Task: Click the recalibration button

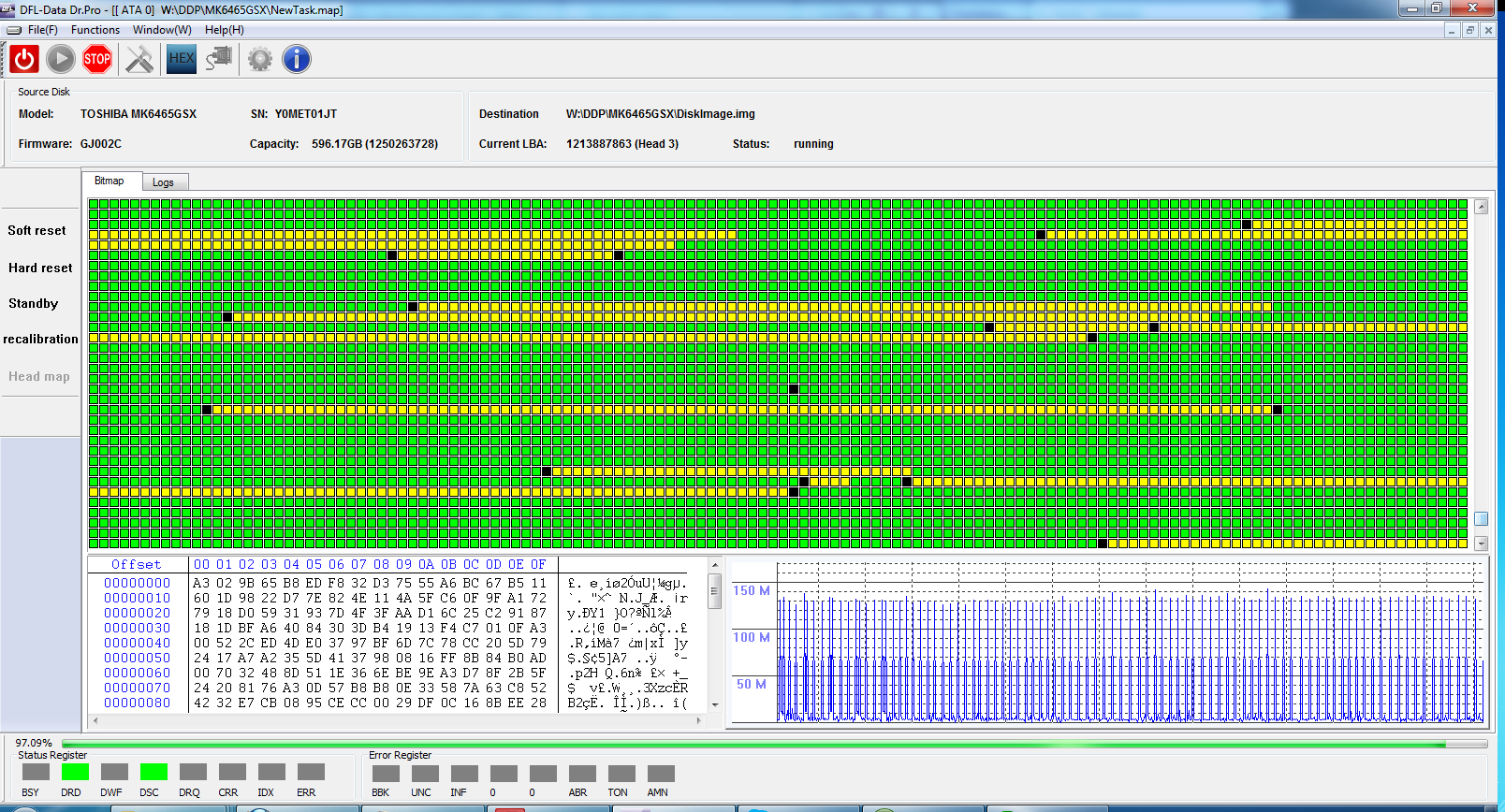Action: coord(40,339)
